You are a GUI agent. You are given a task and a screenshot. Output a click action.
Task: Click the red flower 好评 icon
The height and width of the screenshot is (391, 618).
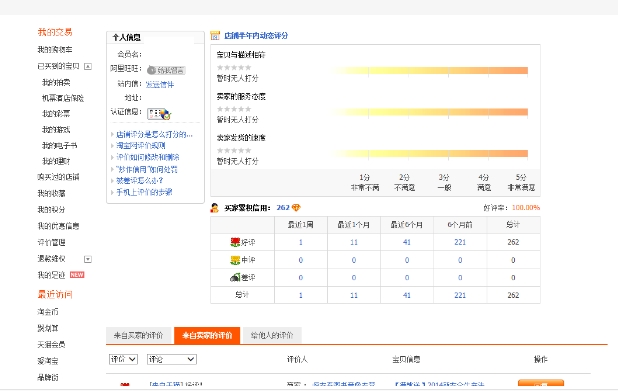click(235, 242)
